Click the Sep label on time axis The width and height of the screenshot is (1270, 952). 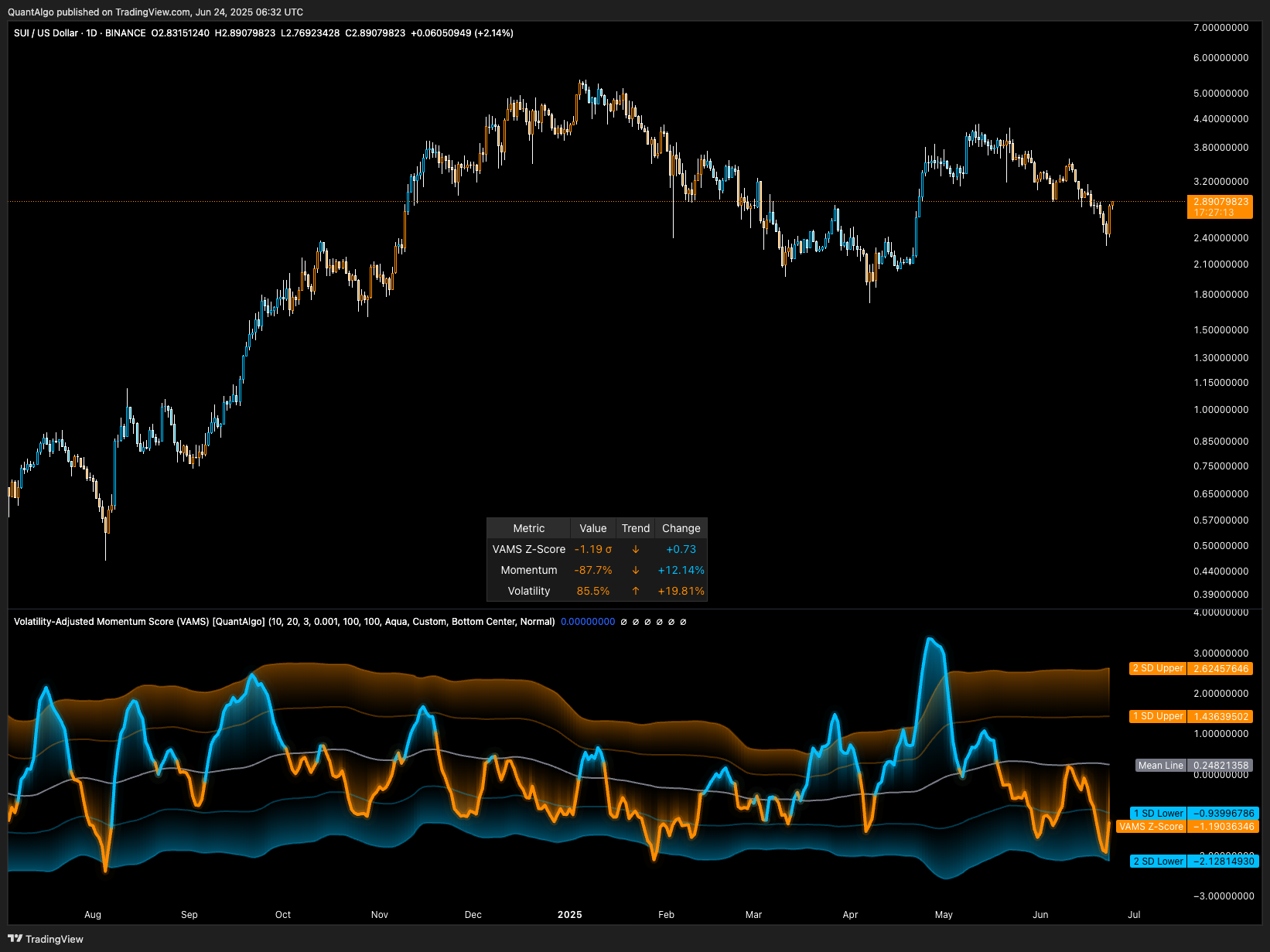click(x=189, y=915)
